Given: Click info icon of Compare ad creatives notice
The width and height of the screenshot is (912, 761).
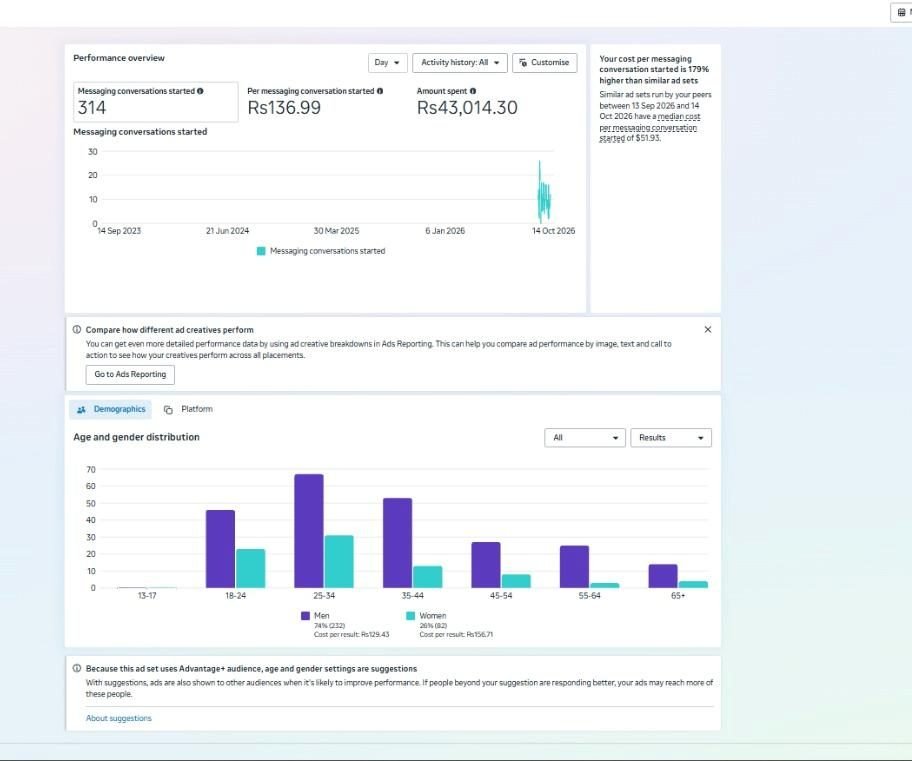Looking at the screenshot, I should (77, 329).
